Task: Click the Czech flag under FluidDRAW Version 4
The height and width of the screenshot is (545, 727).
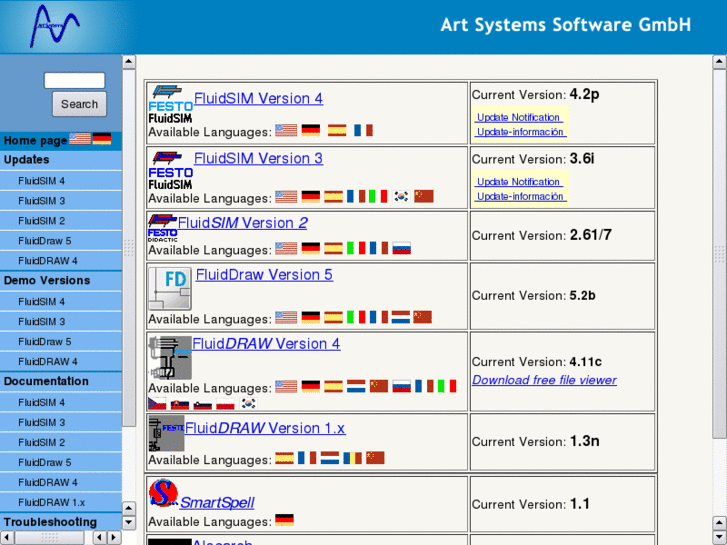Action: (x=157, y=404)
